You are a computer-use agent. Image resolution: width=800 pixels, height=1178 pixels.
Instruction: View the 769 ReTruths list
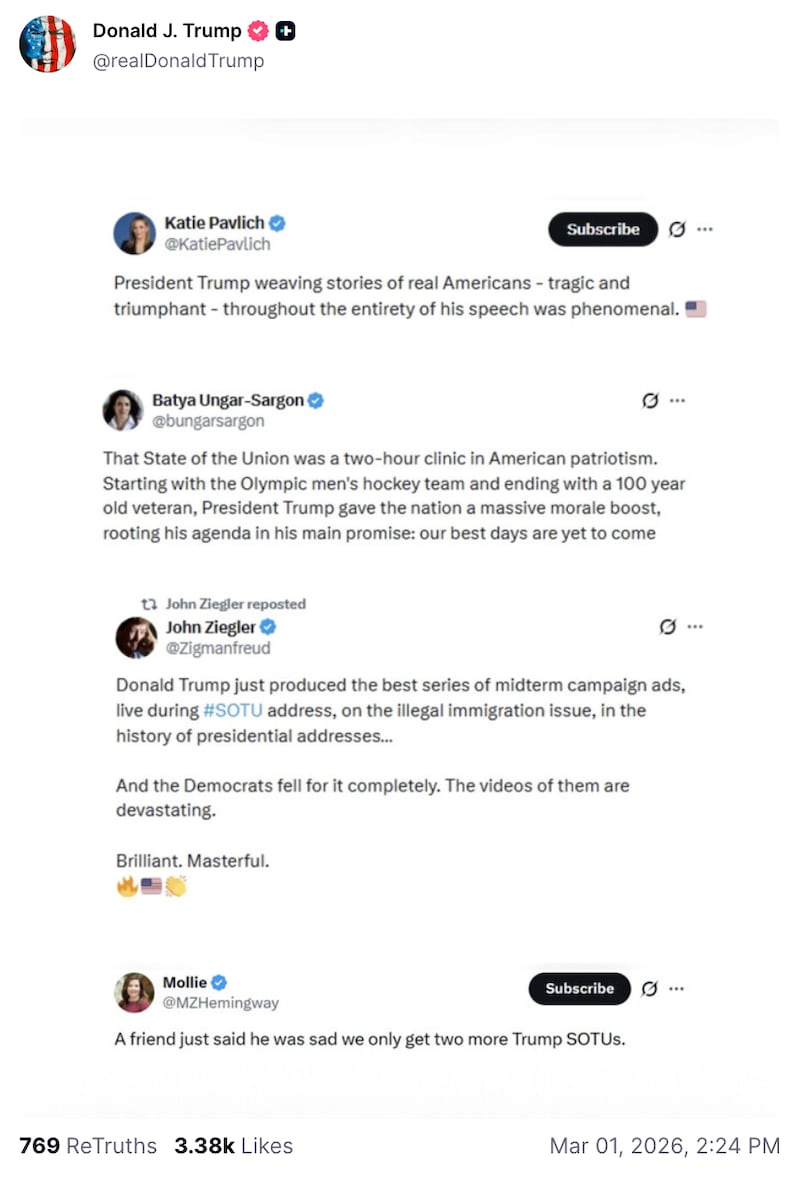[88, 1145]
